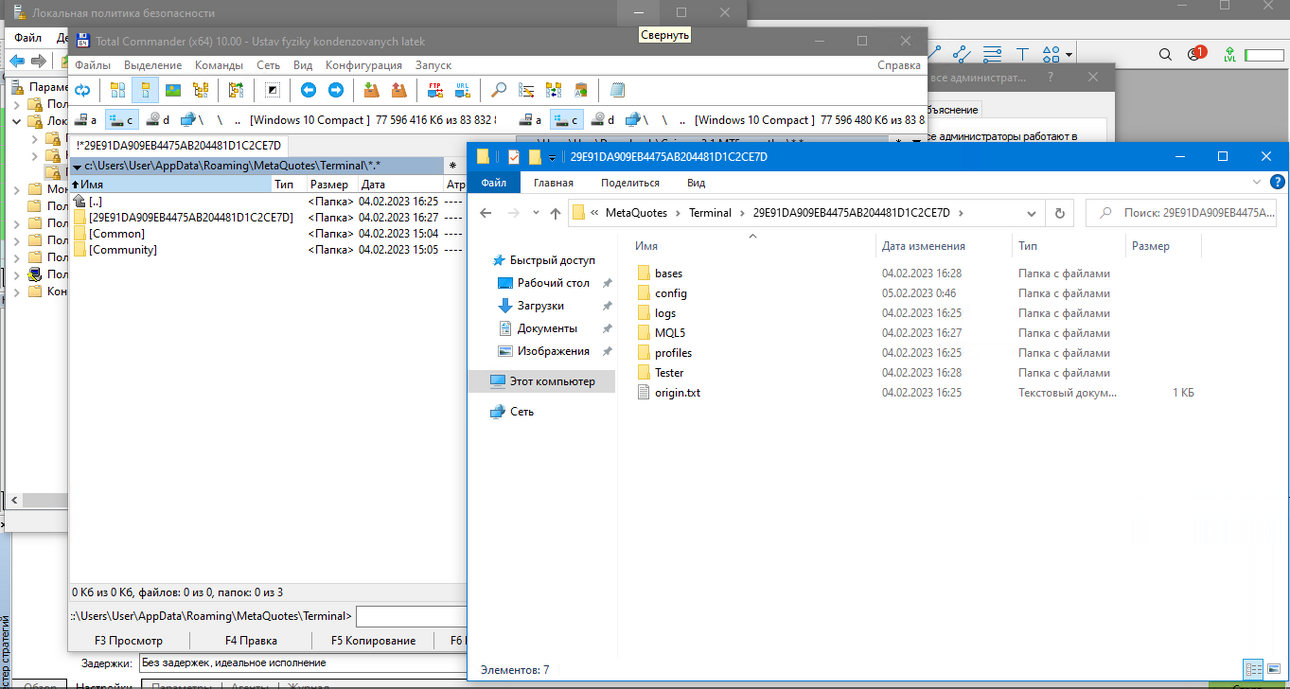
Task: Click the background app's search magnifier icon
Action: click(x=1166, y=54)
